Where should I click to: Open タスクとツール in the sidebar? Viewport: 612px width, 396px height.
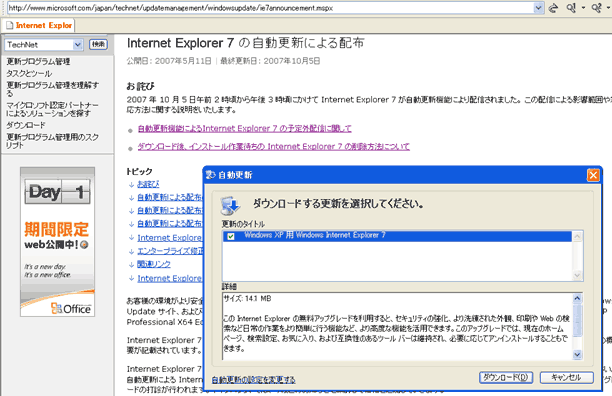(29, 73)
